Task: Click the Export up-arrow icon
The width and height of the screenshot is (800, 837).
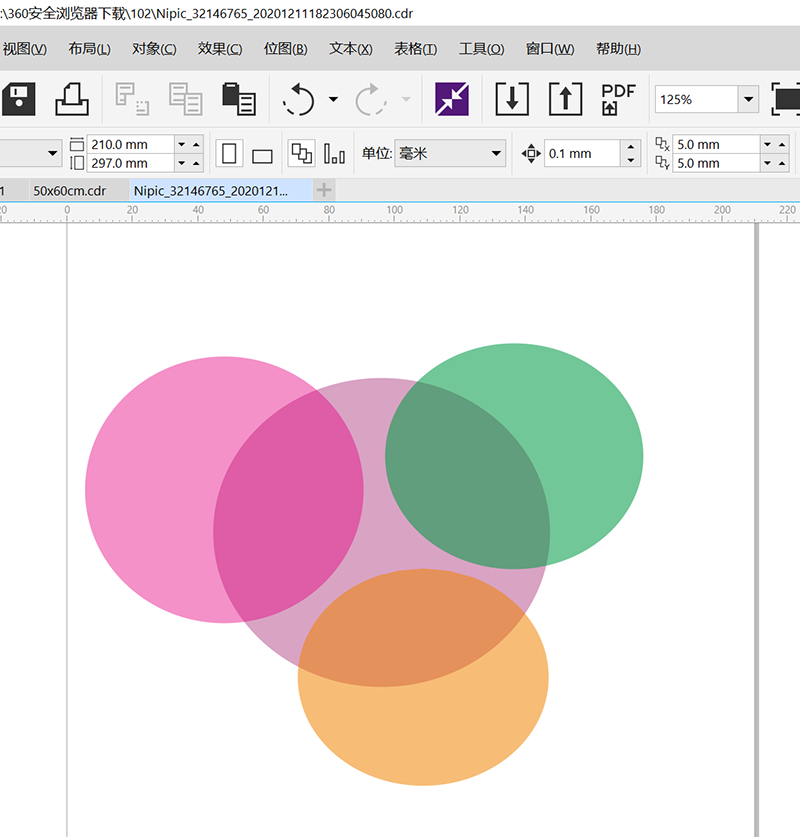Action: [x=565, y=99]
